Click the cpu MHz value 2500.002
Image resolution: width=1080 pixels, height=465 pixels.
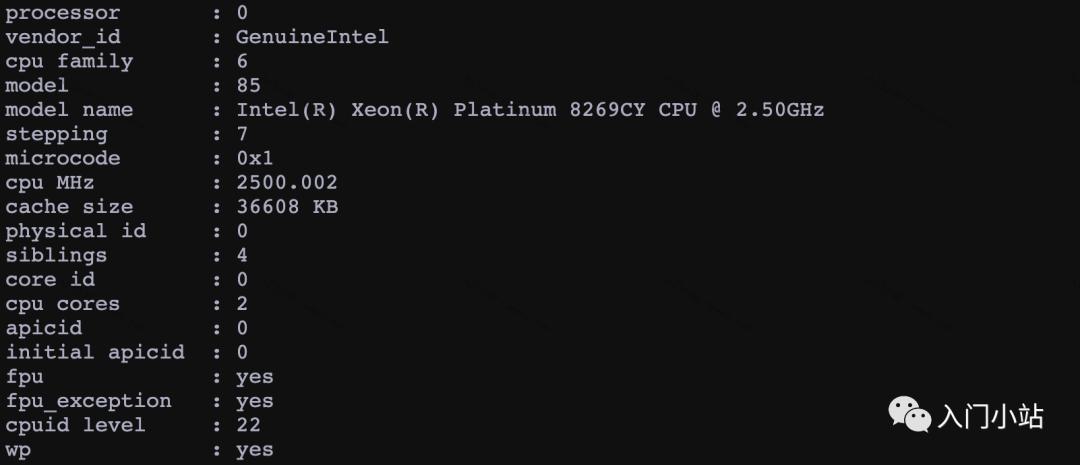tap(287, 183)
